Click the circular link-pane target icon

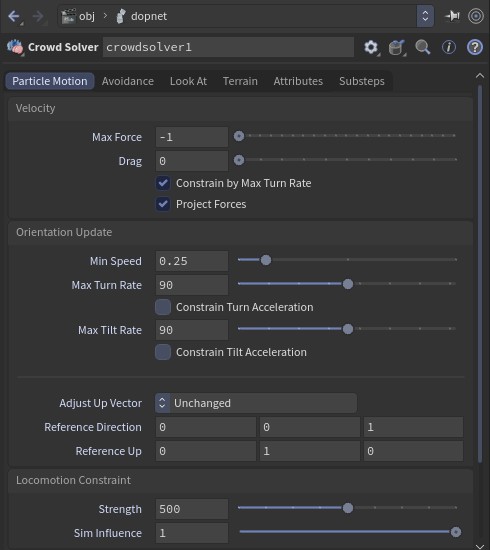coord(476,16)
